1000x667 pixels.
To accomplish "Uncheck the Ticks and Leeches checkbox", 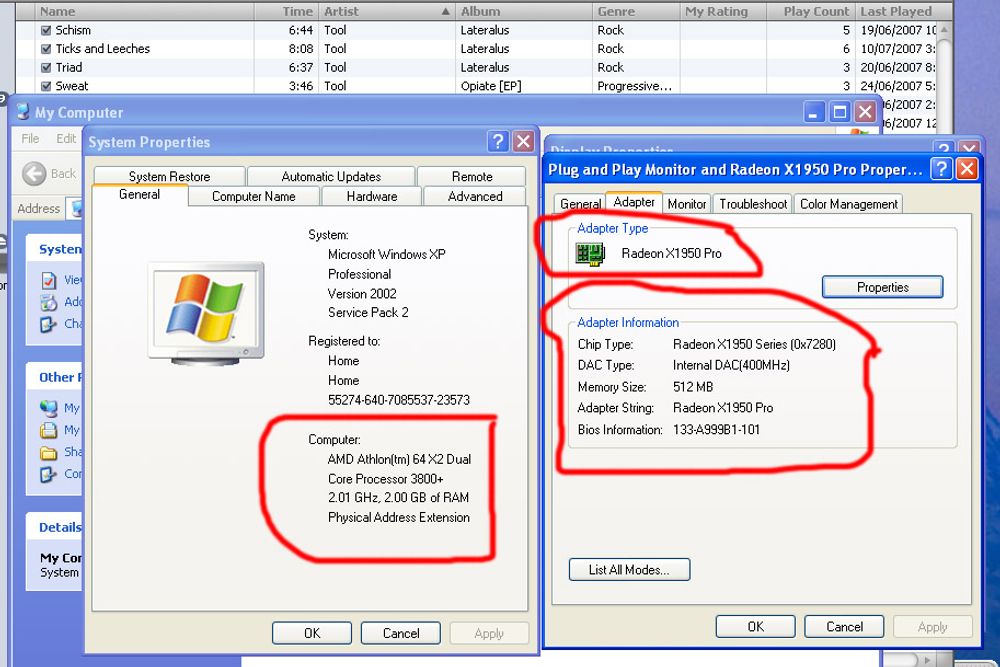I will click(46, 48).
